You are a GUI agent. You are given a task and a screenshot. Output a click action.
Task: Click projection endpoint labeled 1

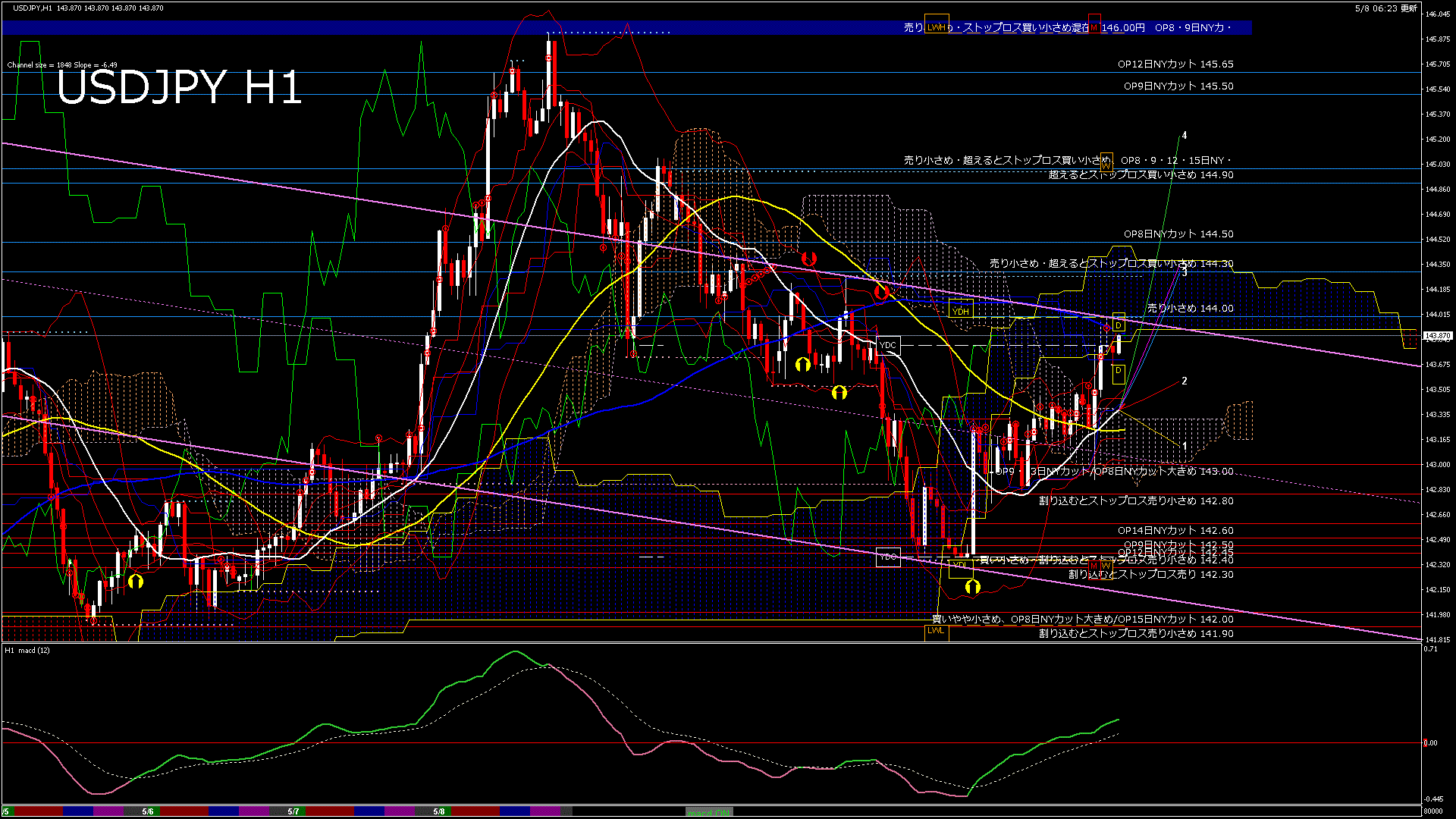[1185, 447]
